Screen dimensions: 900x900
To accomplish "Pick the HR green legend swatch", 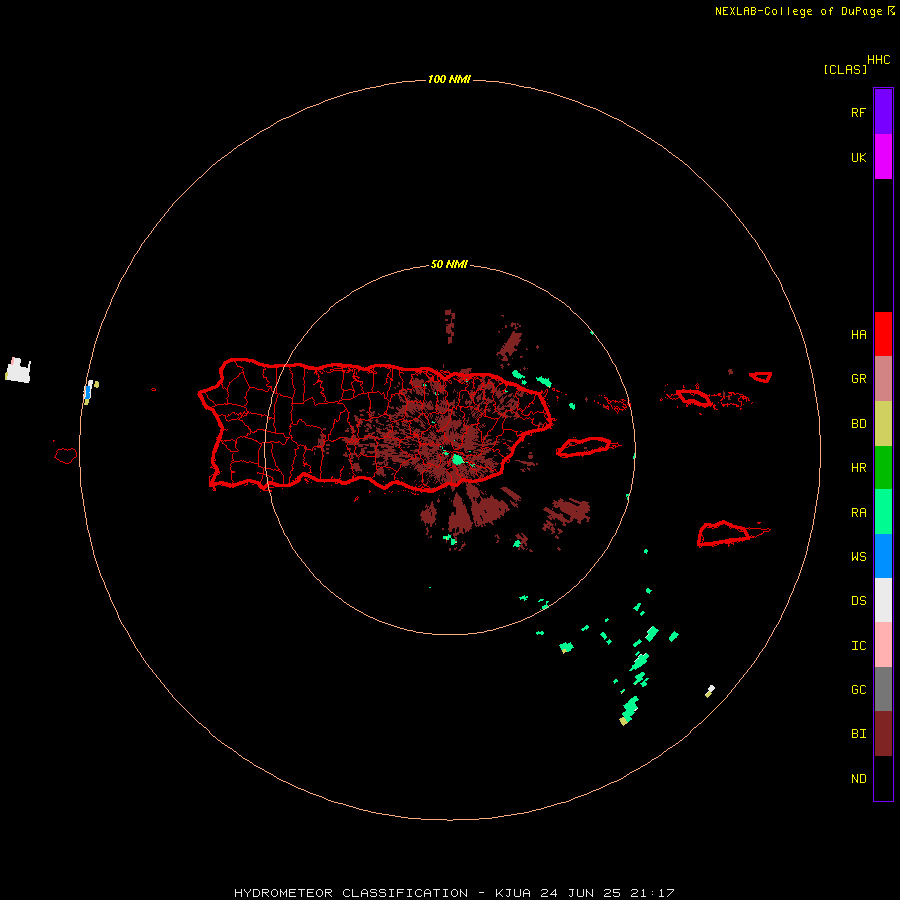I will 883,468.
